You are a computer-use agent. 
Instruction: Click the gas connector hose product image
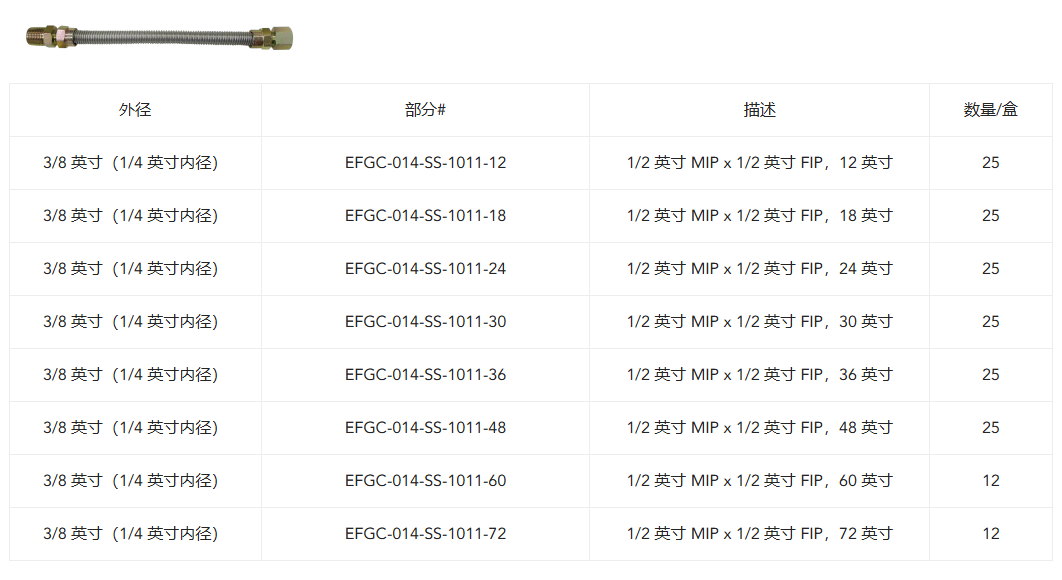pyautogui.click(x=159, y=37)
